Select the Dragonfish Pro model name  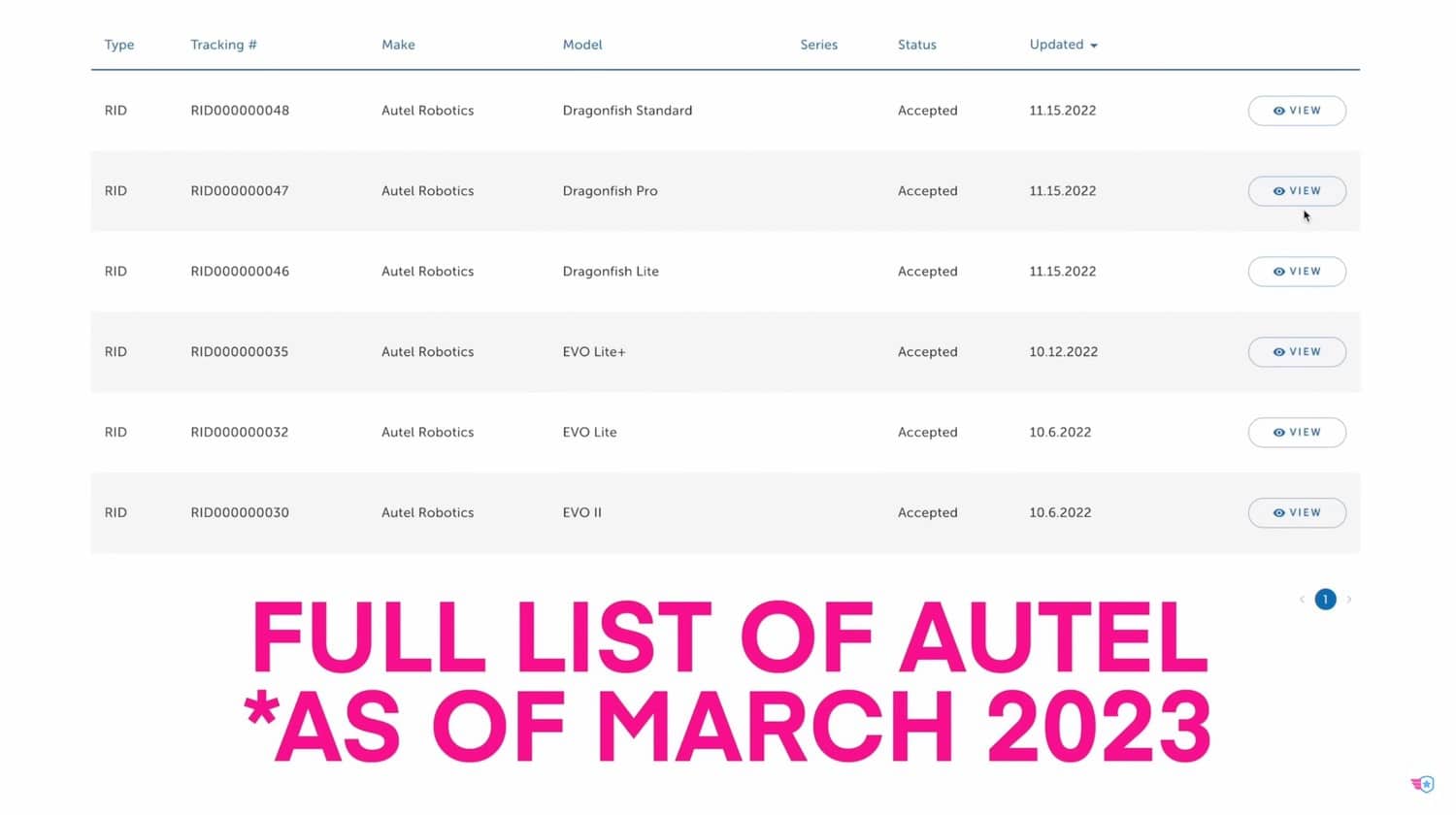[610, 191]
